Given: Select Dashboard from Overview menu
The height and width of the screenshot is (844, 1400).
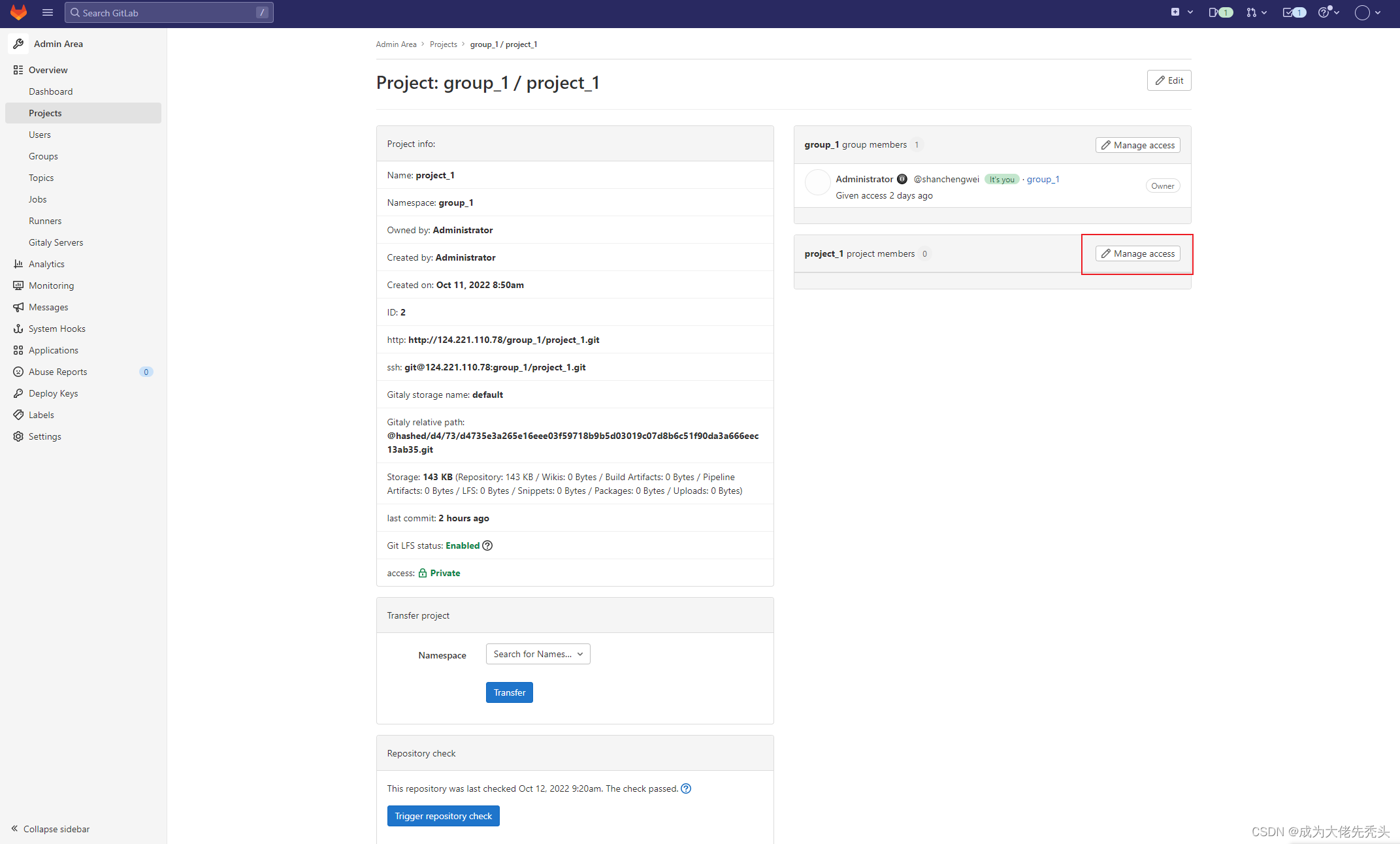Looking at the screenshot, I should pyautogui.click(x=51, y=91).
